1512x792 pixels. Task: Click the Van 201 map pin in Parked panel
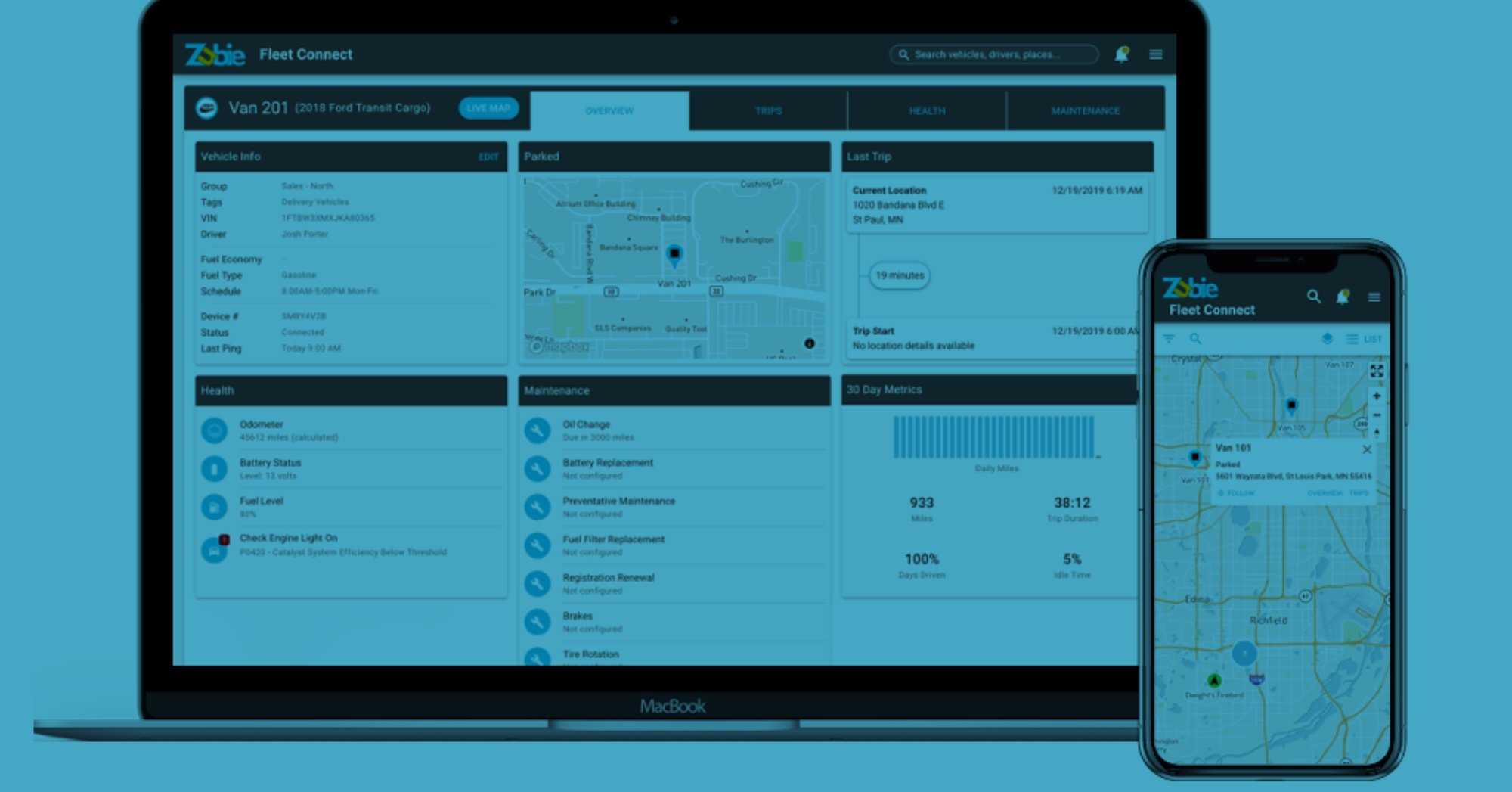tap(674, 256)
